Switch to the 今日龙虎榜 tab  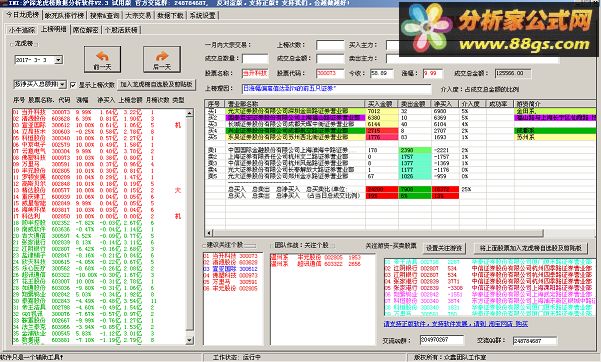pyautogui.click(x=23, y=15)
